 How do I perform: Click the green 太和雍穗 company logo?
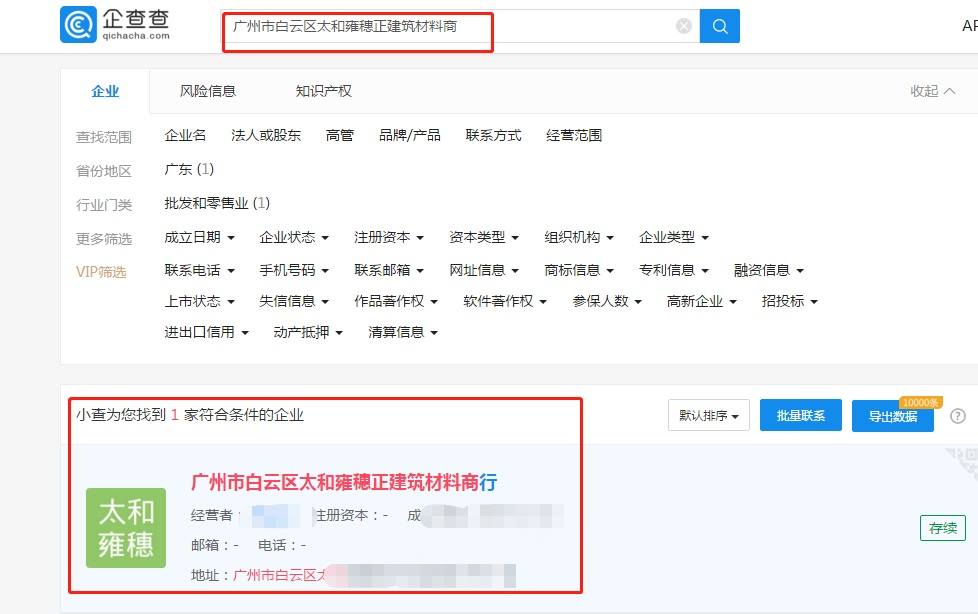pos(125,528)
